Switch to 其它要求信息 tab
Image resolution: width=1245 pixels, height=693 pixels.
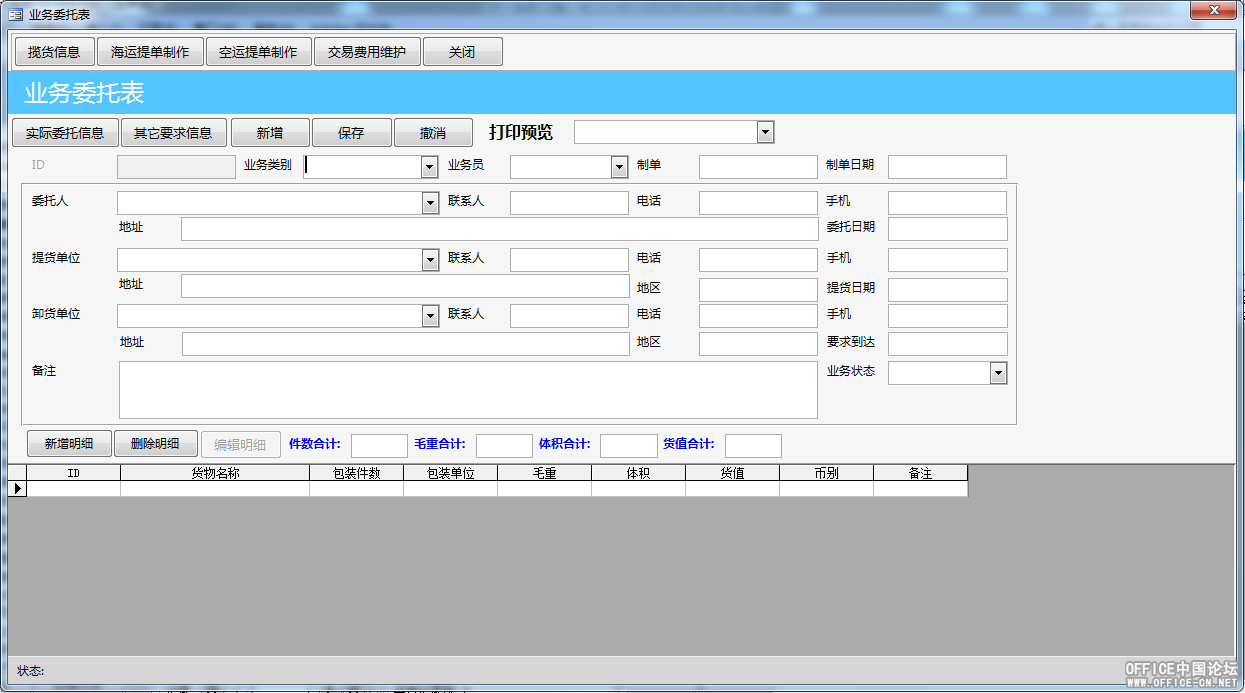coord(173,132)
